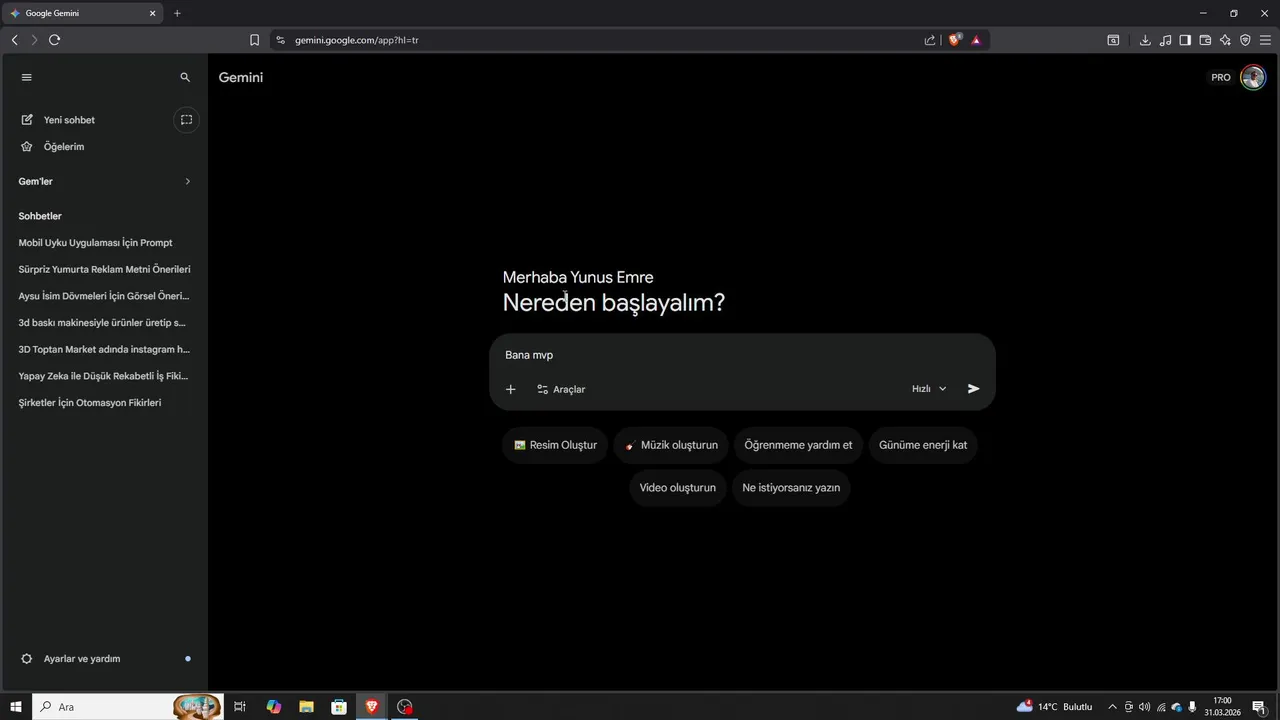Open Microsoft Store from the taskbar
This screenshot has height=720, width=1280.
point(339,707)
